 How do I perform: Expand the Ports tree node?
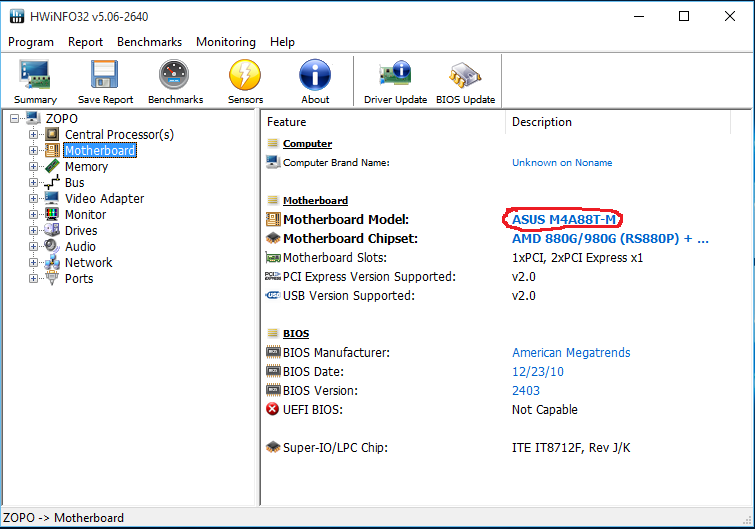point(33,278)
